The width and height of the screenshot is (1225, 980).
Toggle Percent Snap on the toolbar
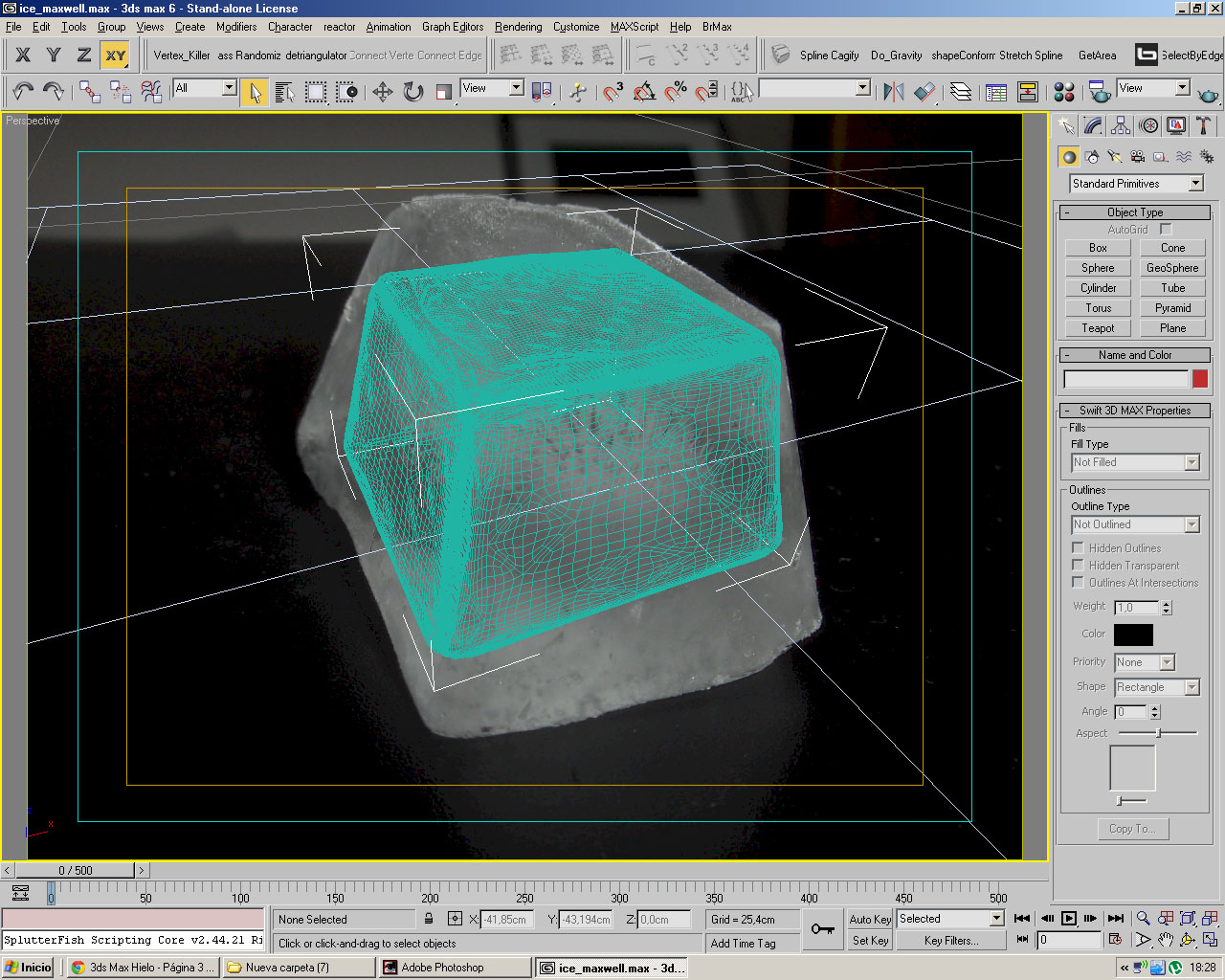676,92
